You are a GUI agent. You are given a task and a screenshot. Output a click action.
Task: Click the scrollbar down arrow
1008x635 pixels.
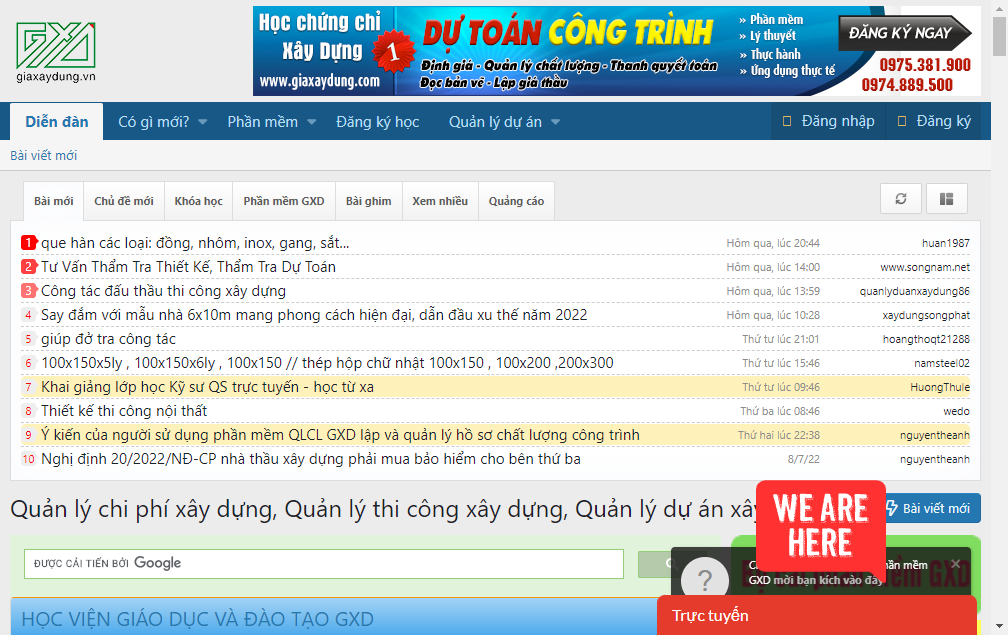[1000, 627]
